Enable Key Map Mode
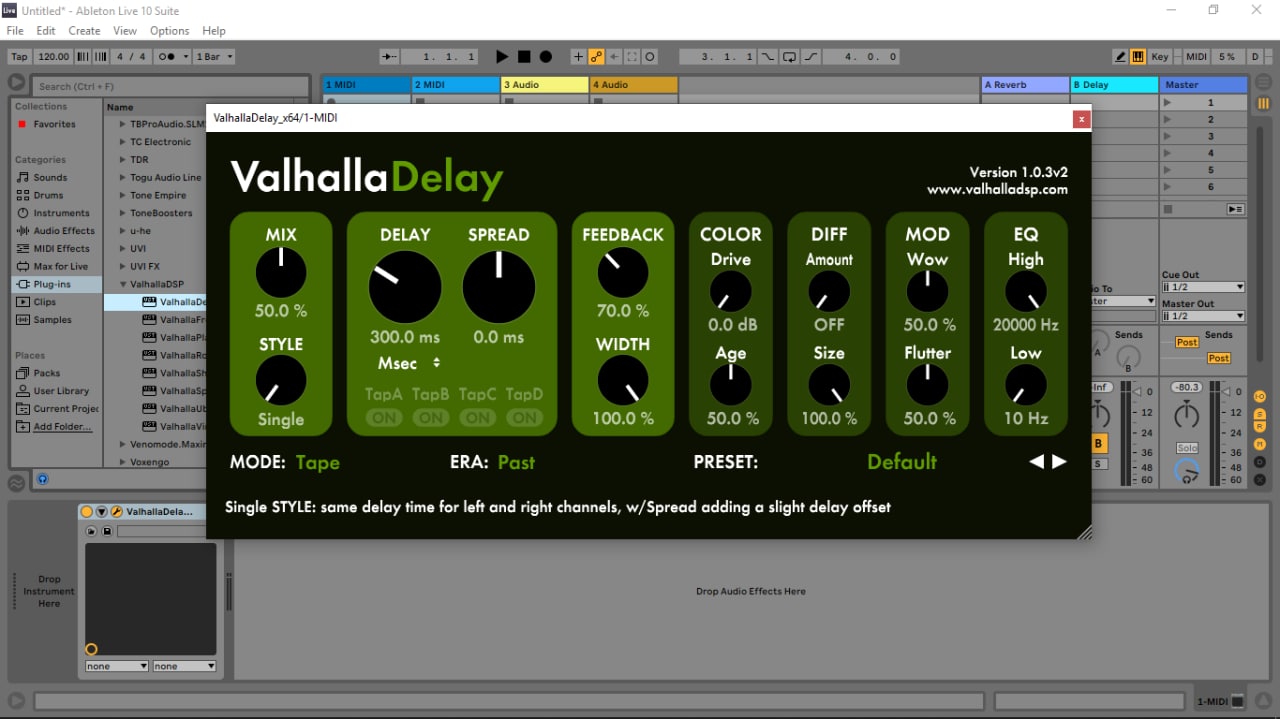This screenshot has width=1280, height=719. click(x=1160, y=57)
